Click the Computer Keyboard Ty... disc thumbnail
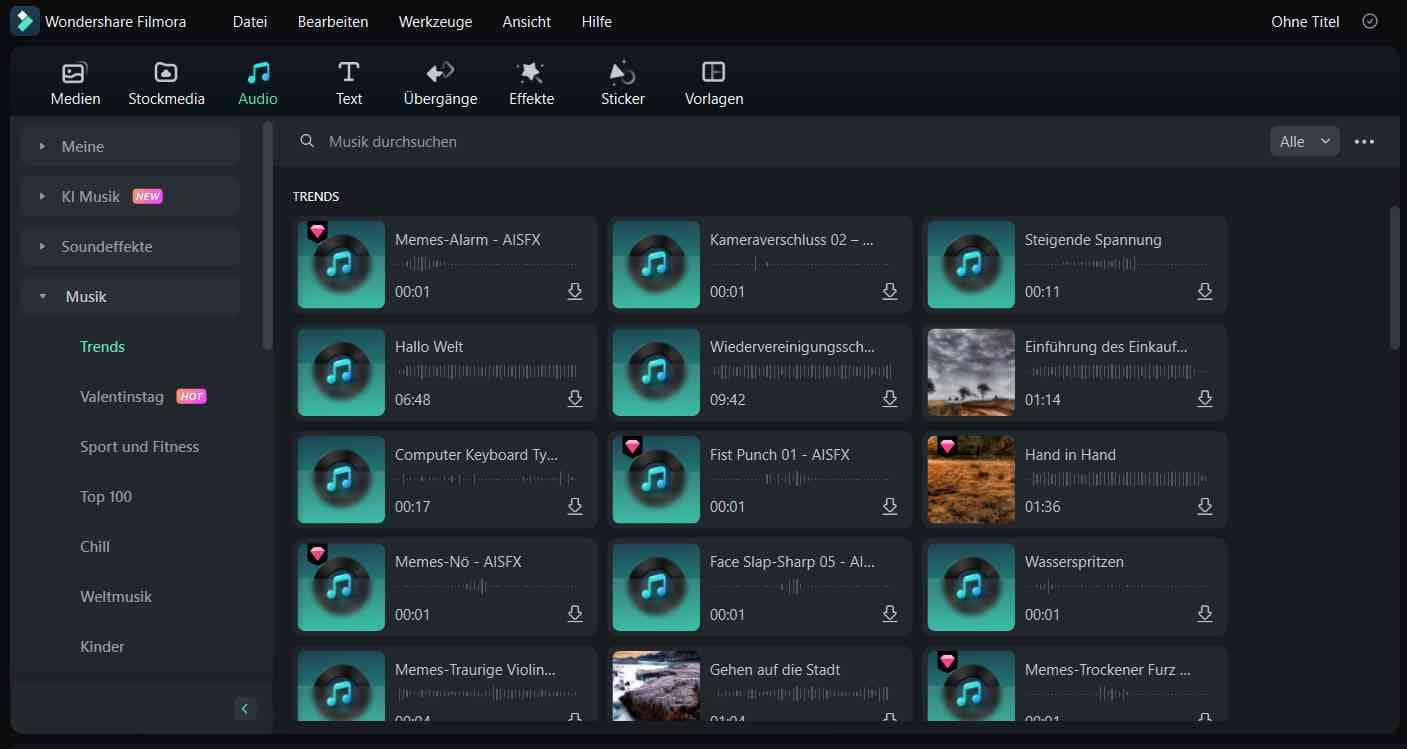 tap(341, 480)
